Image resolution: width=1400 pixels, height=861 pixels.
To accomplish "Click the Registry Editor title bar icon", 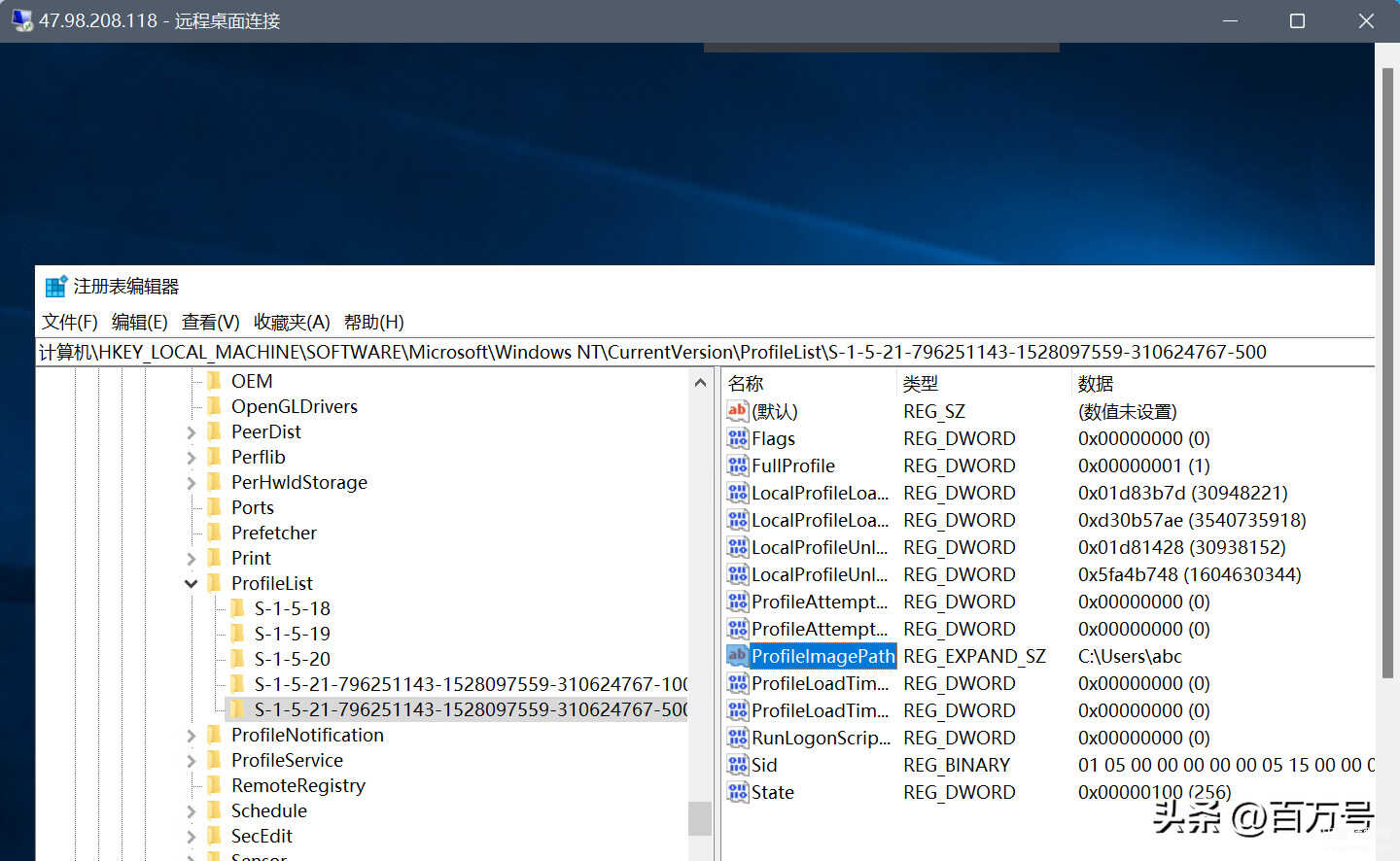I will 55,287.
